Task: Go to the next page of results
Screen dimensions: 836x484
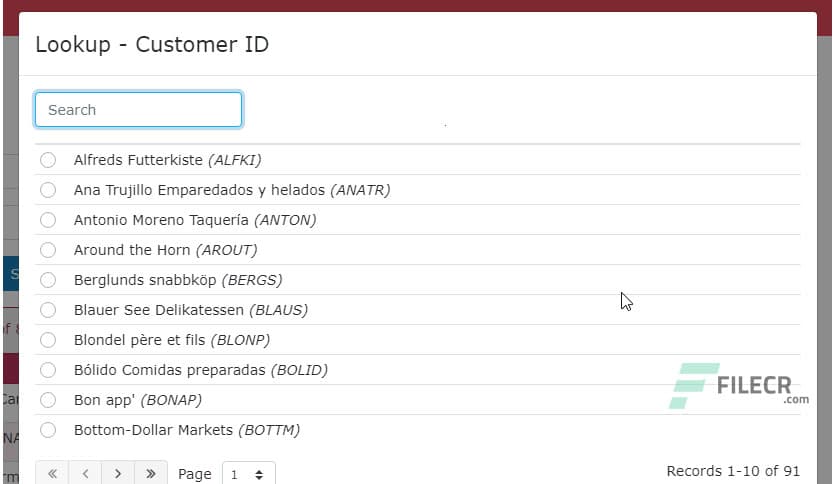Action: 118,473
